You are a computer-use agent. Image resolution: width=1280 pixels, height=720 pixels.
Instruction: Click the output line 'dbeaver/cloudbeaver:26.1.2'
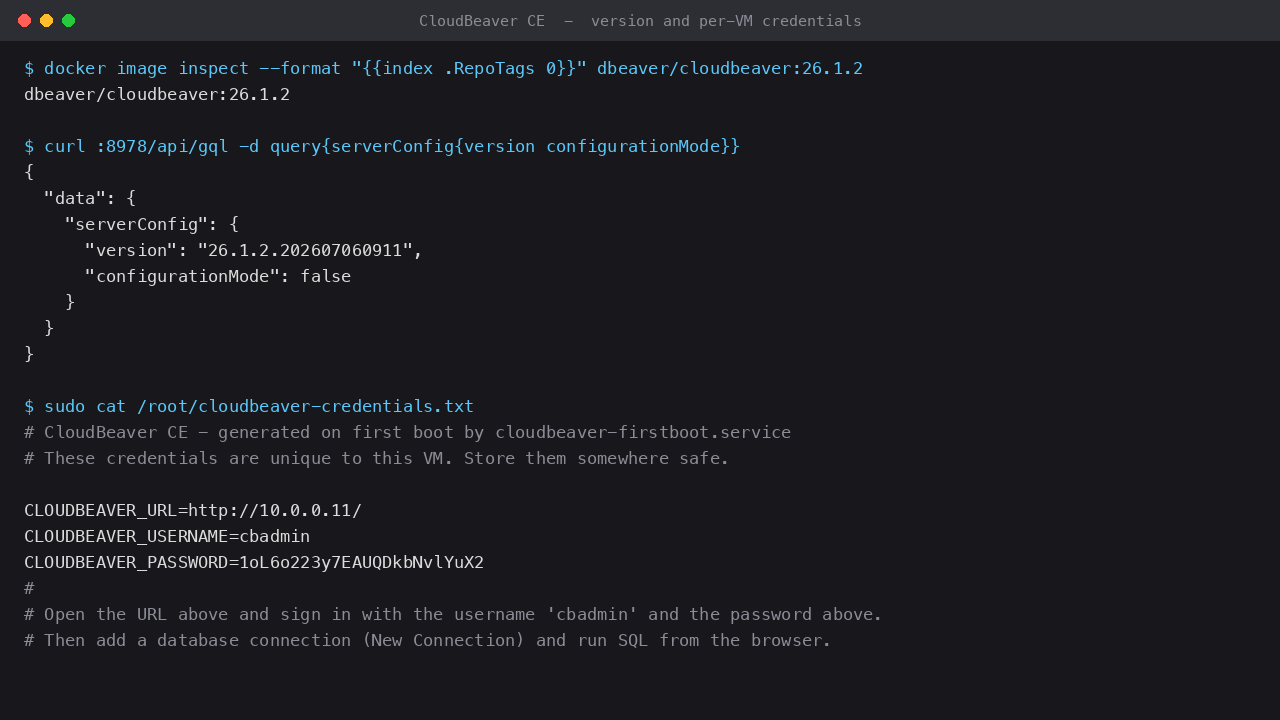coord(157,94)
